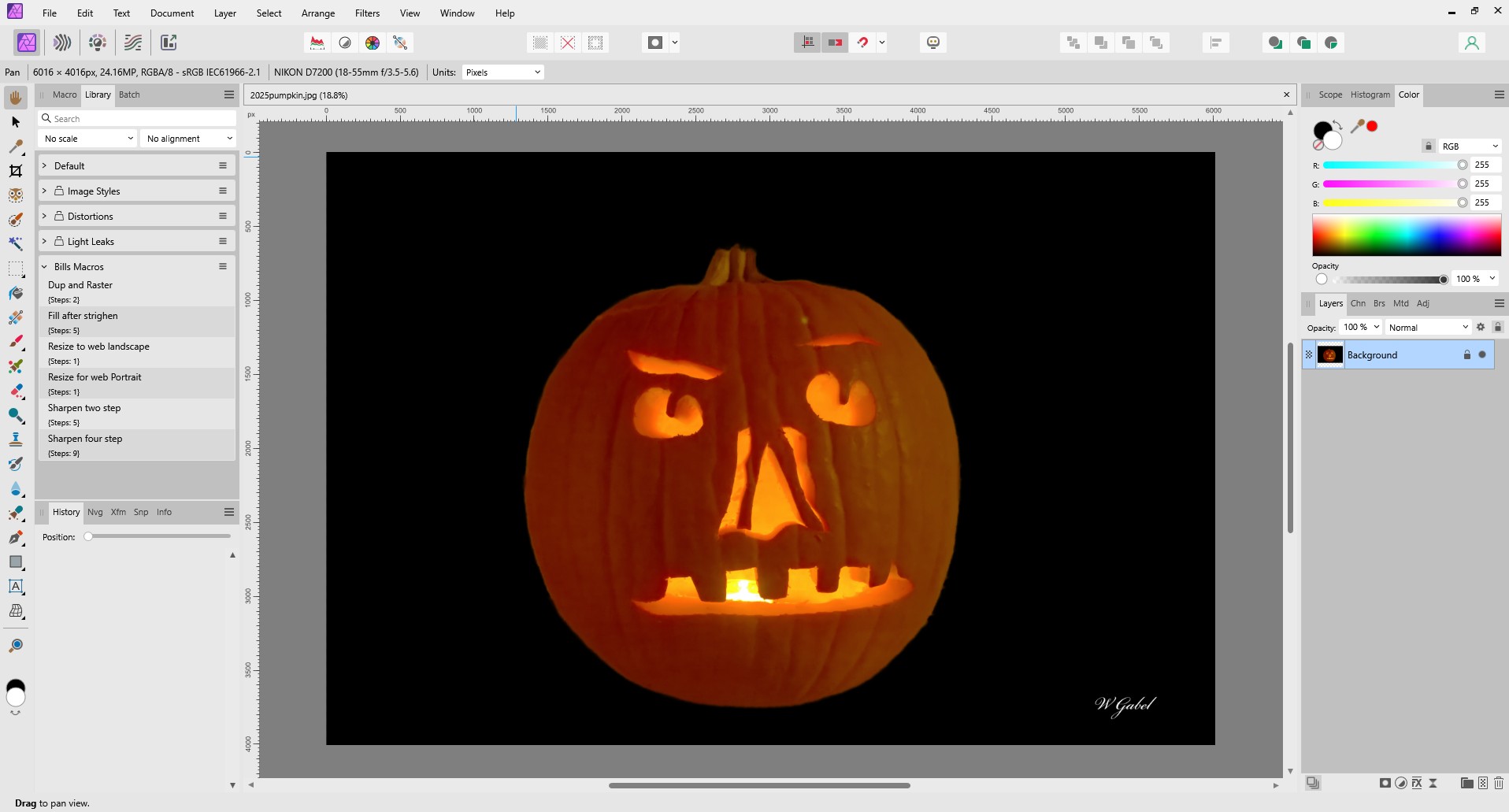Toggle the color panel lock icon
Viewport: 1509px width, 812px height.
click(x=1428, y=146)
